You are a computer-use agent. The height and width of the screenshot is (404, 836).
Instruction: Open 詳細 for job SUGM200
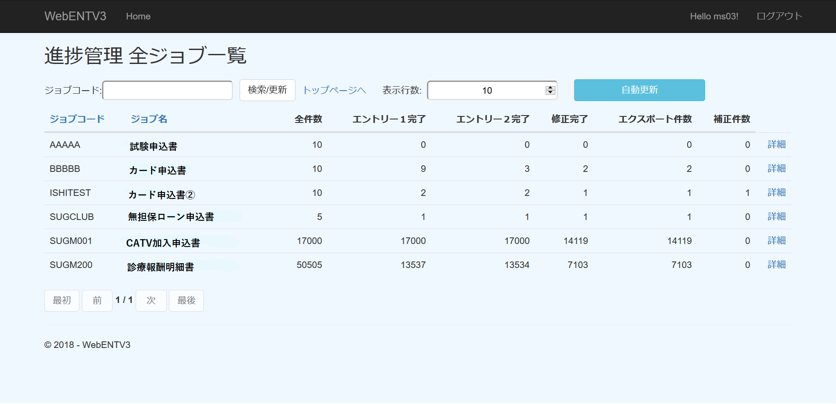coord(776,265)
